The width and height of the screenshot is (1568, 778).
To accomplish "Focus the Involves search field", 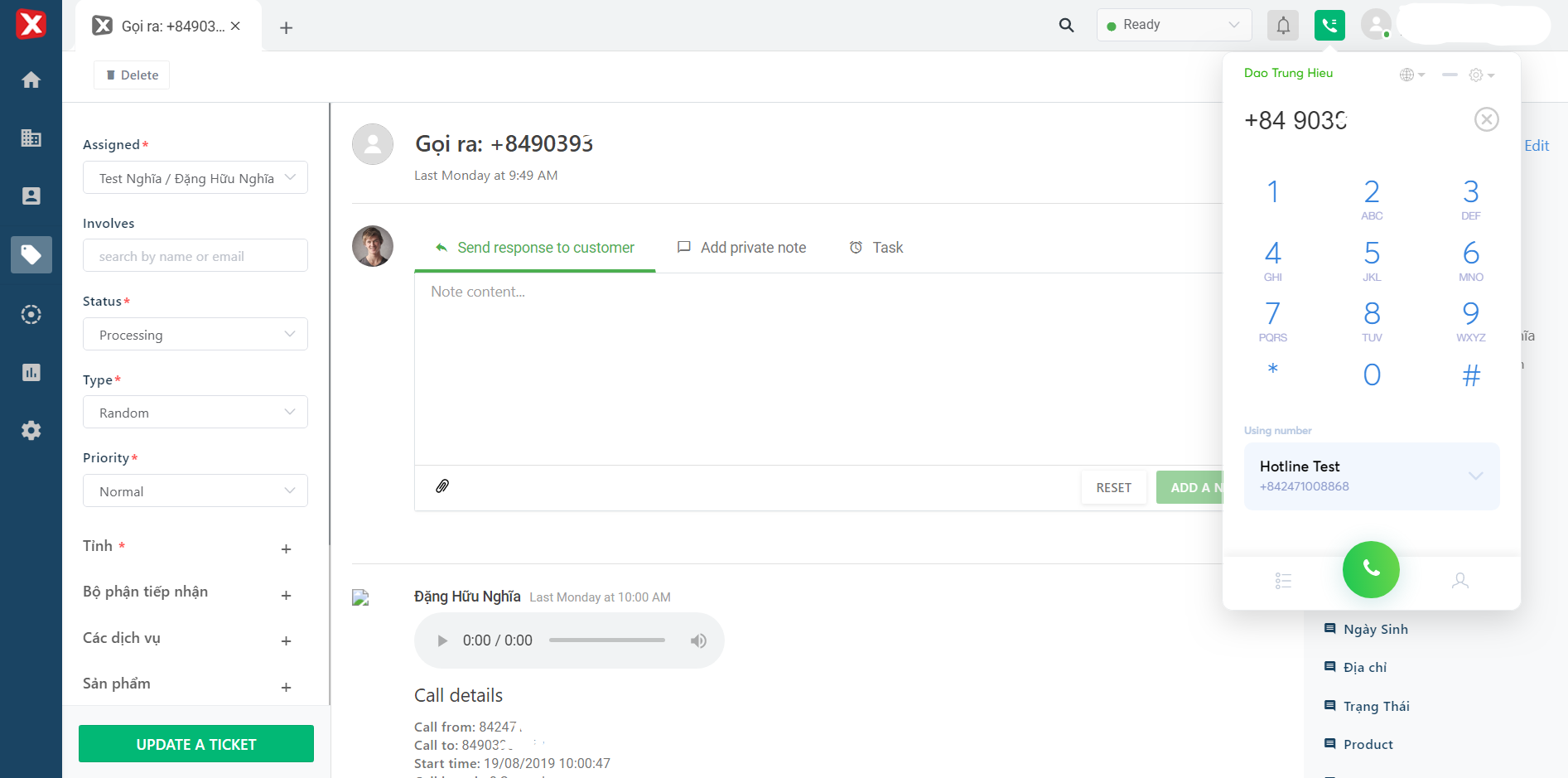I will pos(195,256).
